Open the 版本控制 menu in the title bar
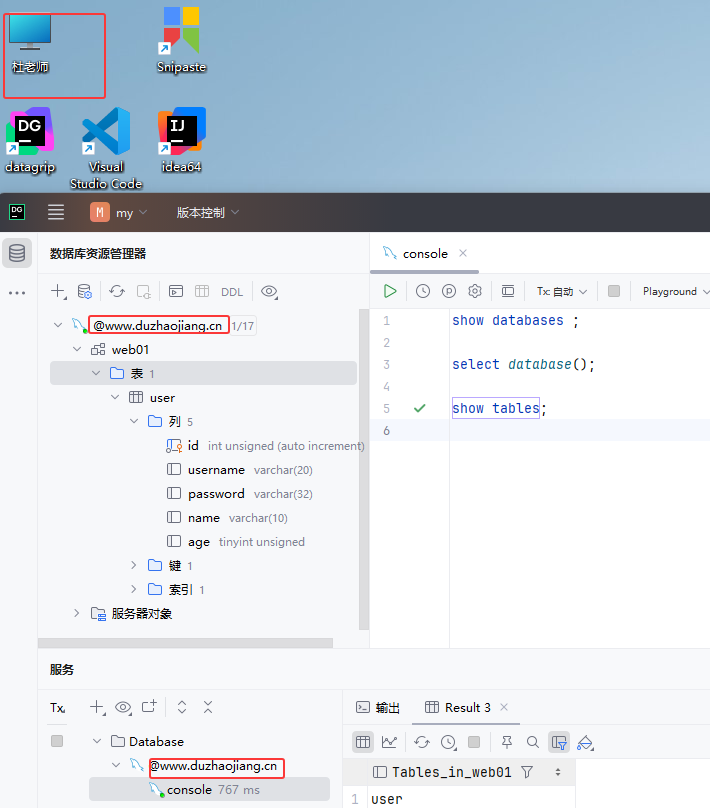Viewport: 710px width, 808px height. 207,212
